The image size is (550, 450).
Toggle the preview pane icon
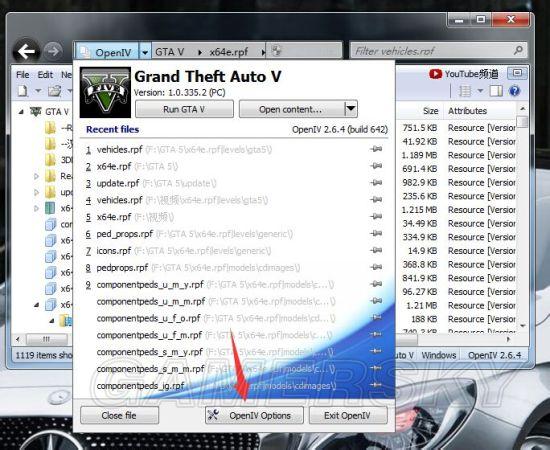pyautogui.click(x=496, y=91)
